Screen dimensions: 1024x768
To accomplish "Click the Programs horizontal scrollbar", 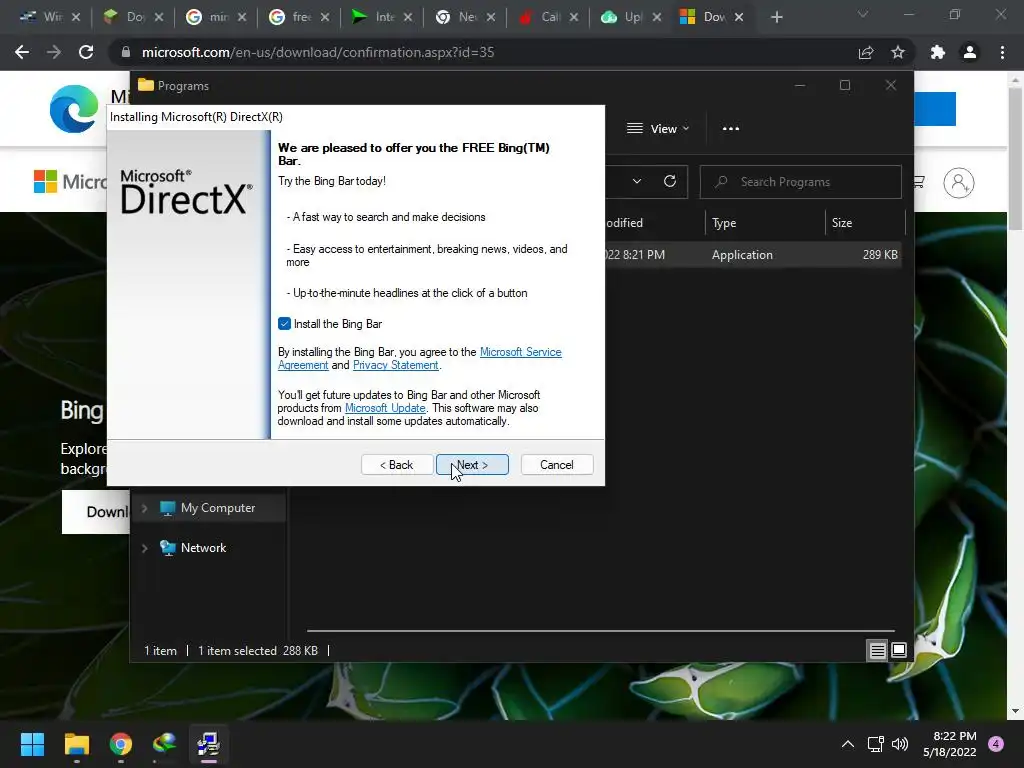I will point(601,631).
